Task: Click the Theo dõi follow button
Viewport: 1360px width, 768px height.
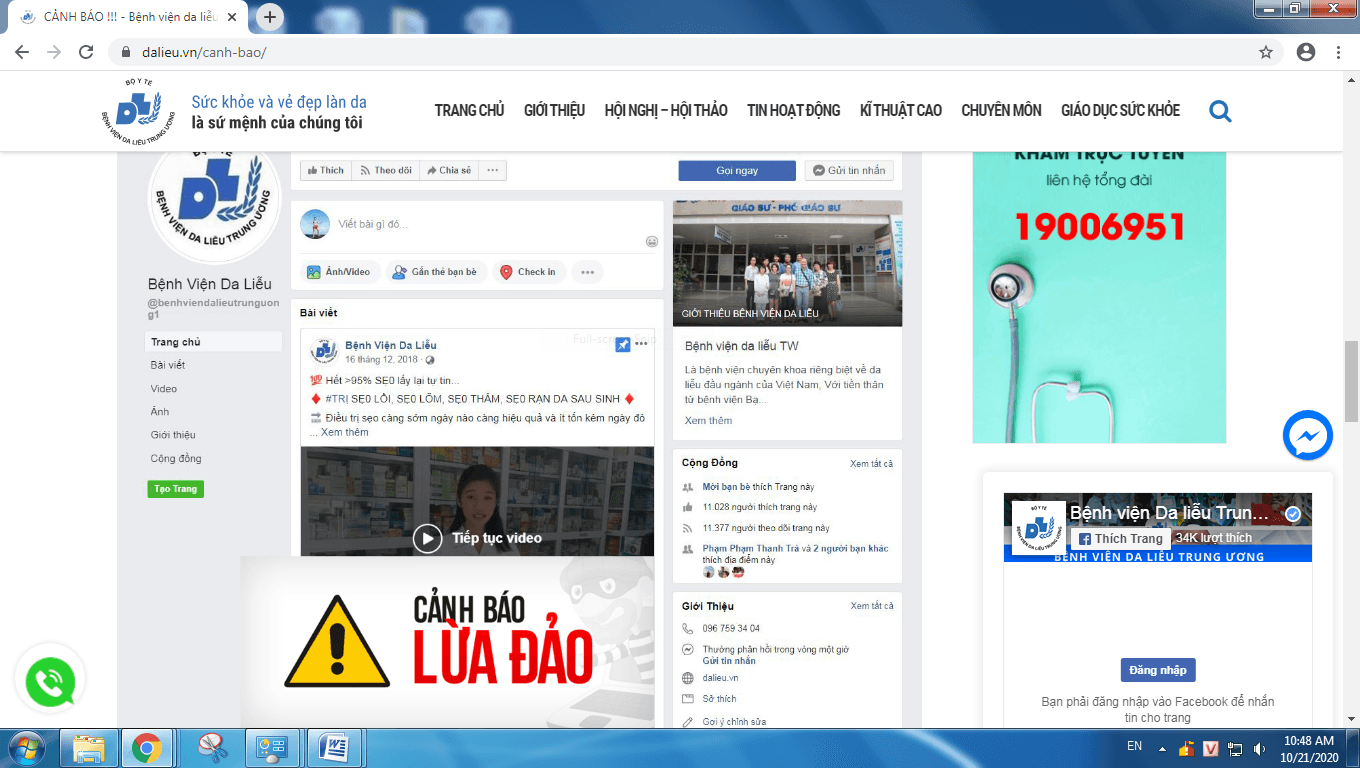Action: (385, 171)
